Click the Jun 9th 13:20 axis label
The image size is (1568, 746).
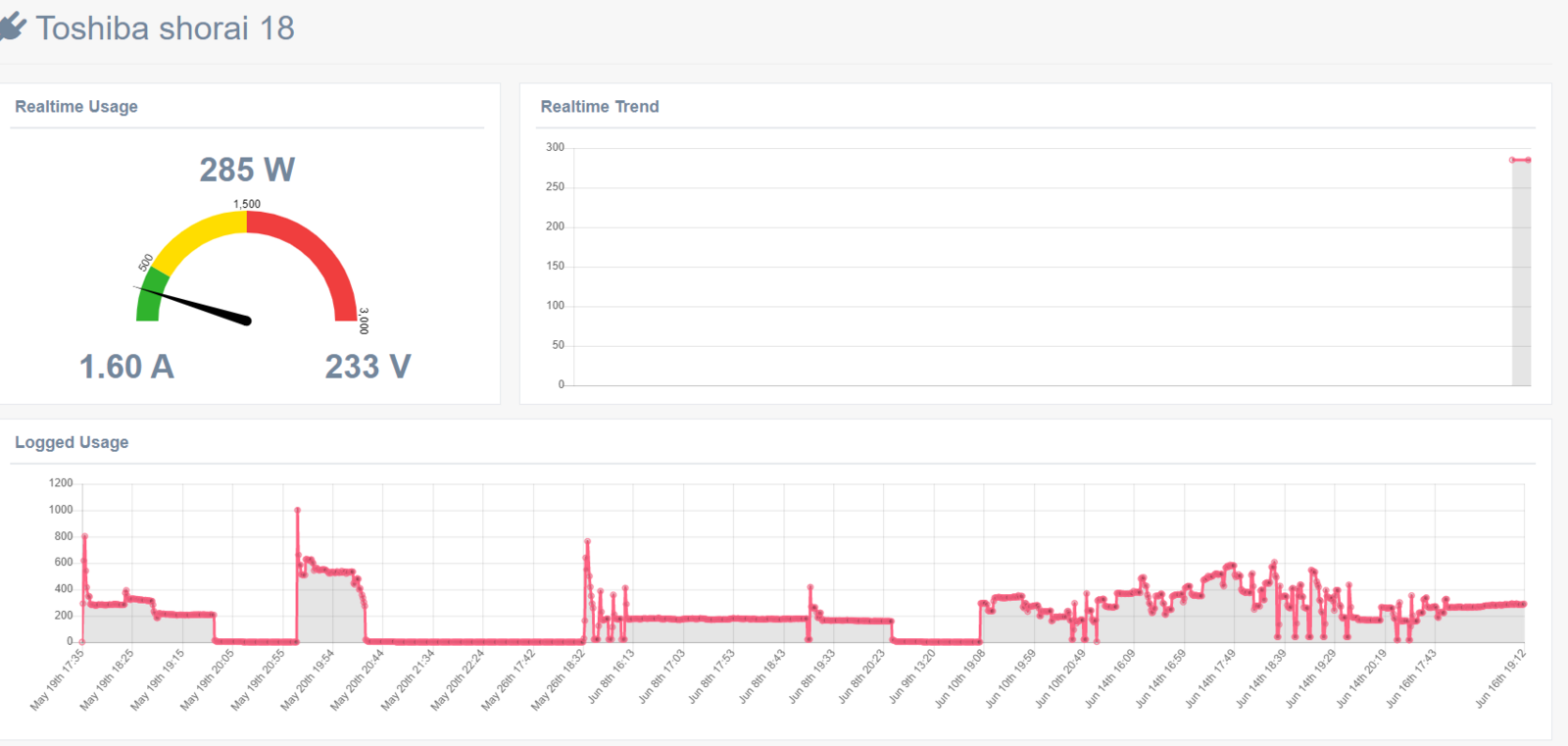point(912,676)
